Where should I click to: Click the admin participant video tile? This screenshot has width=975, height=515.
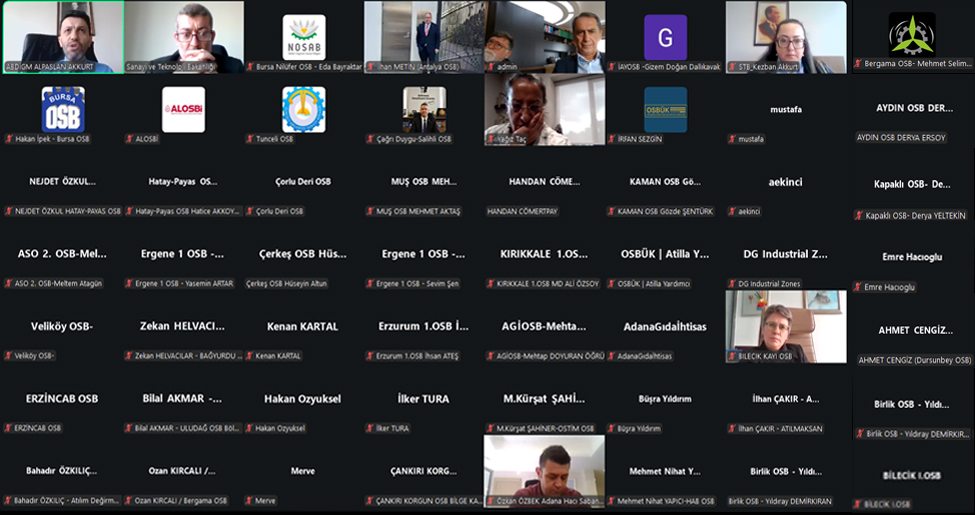[544, 37]
